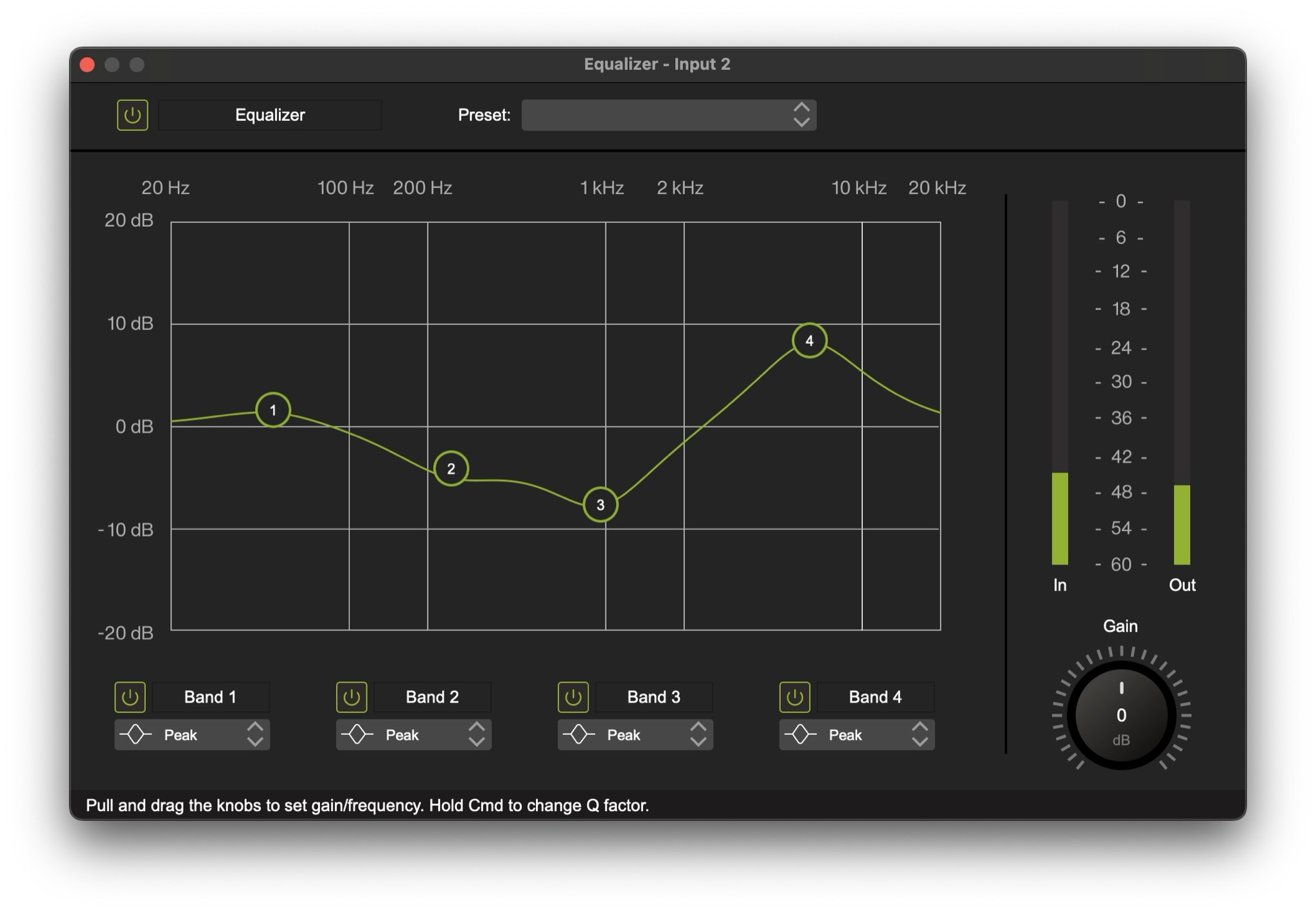This screenshot has width=1316, height=912.
Task: Click the In level meter
Action: click(1060, 383)
